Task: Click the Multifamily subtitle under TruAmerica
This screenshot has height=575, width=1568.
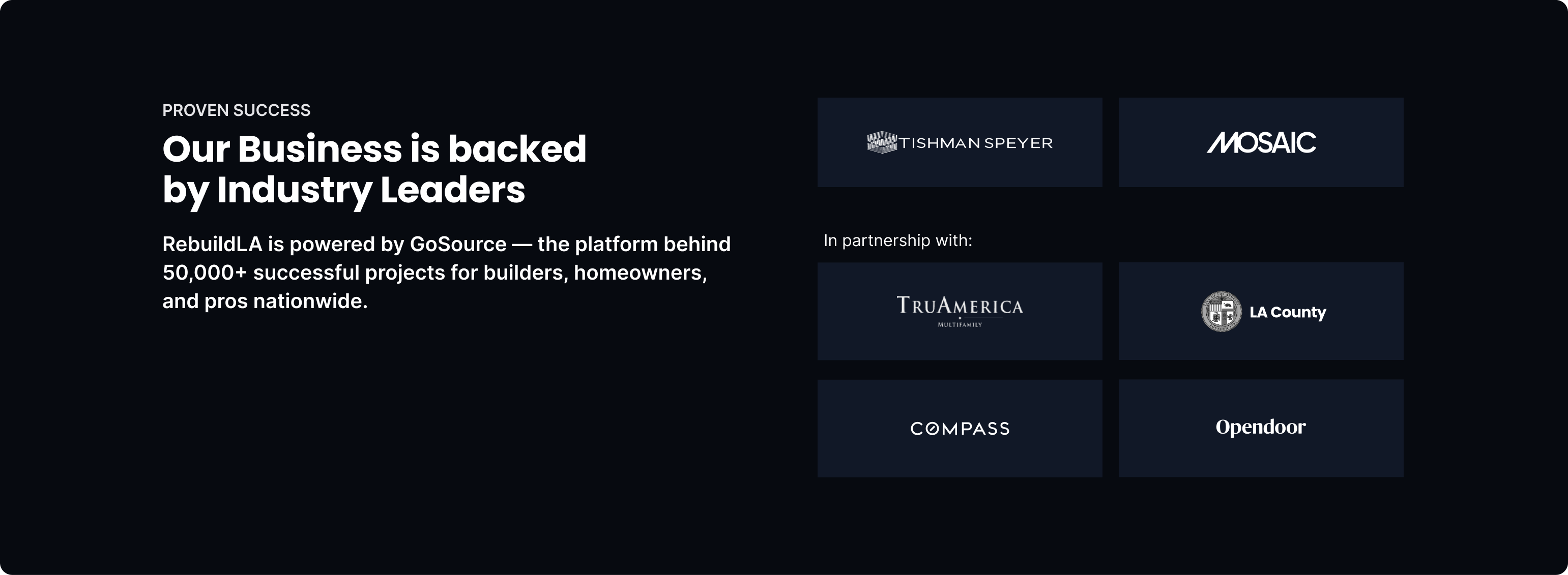Action: 960,325
